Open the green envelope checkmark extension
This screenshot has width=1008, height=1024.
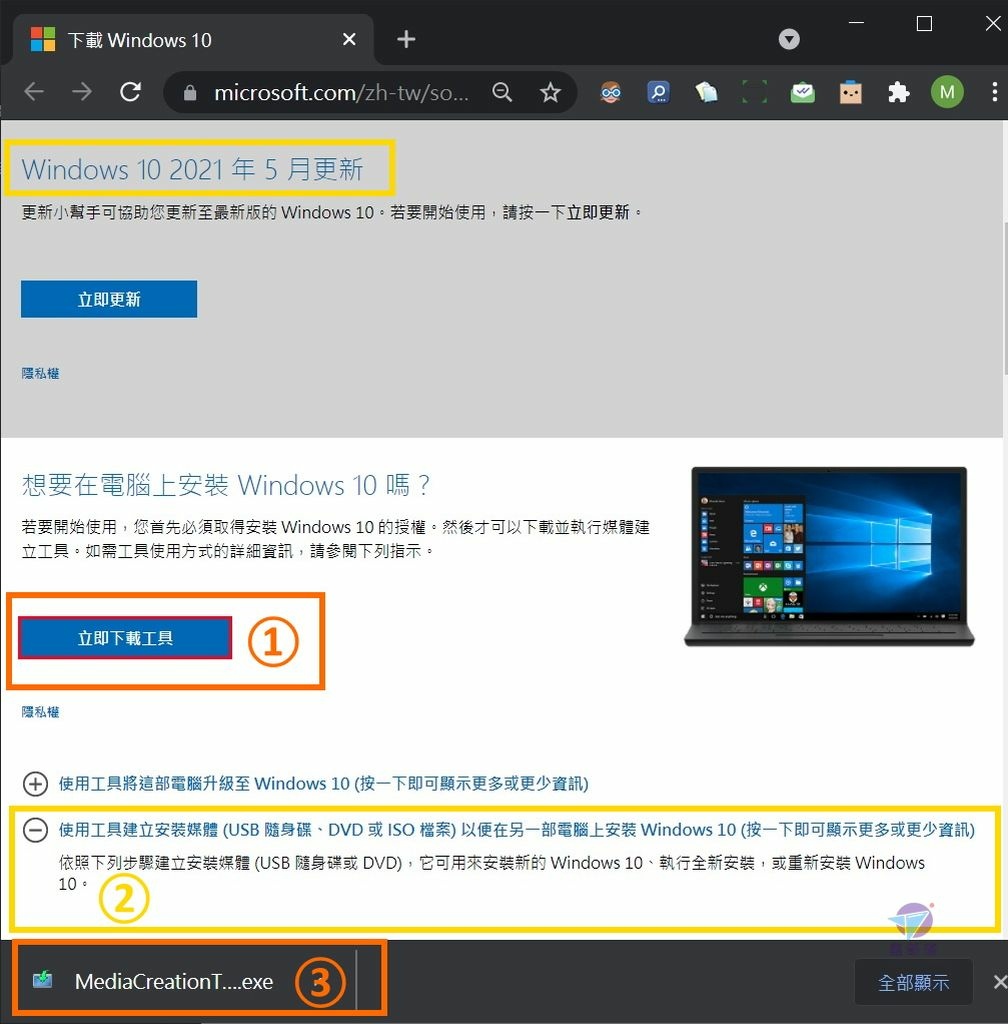(802, 92)
